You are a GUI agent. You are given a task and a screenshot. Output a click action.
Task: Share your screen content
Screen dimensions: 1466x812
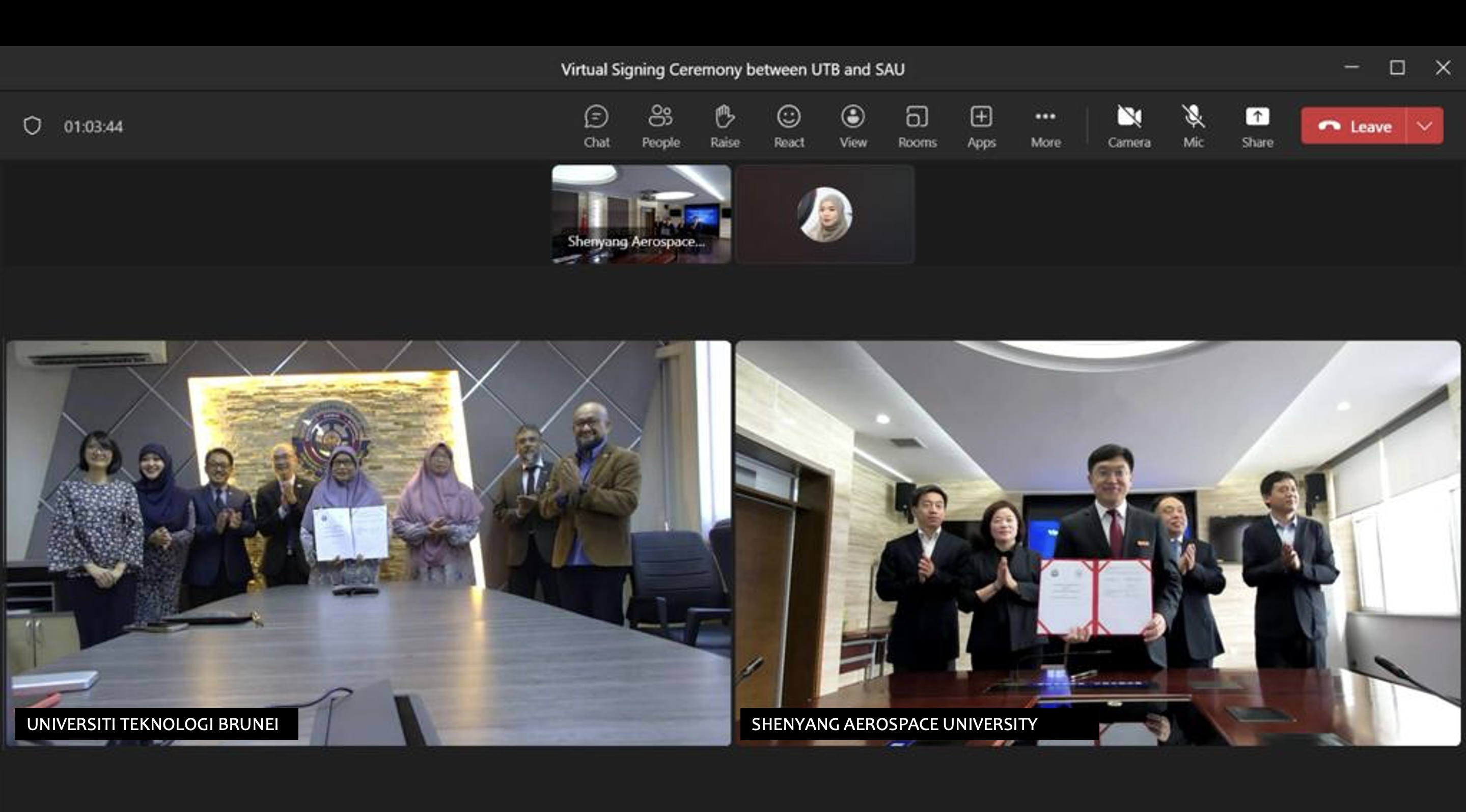(1257, 126)
